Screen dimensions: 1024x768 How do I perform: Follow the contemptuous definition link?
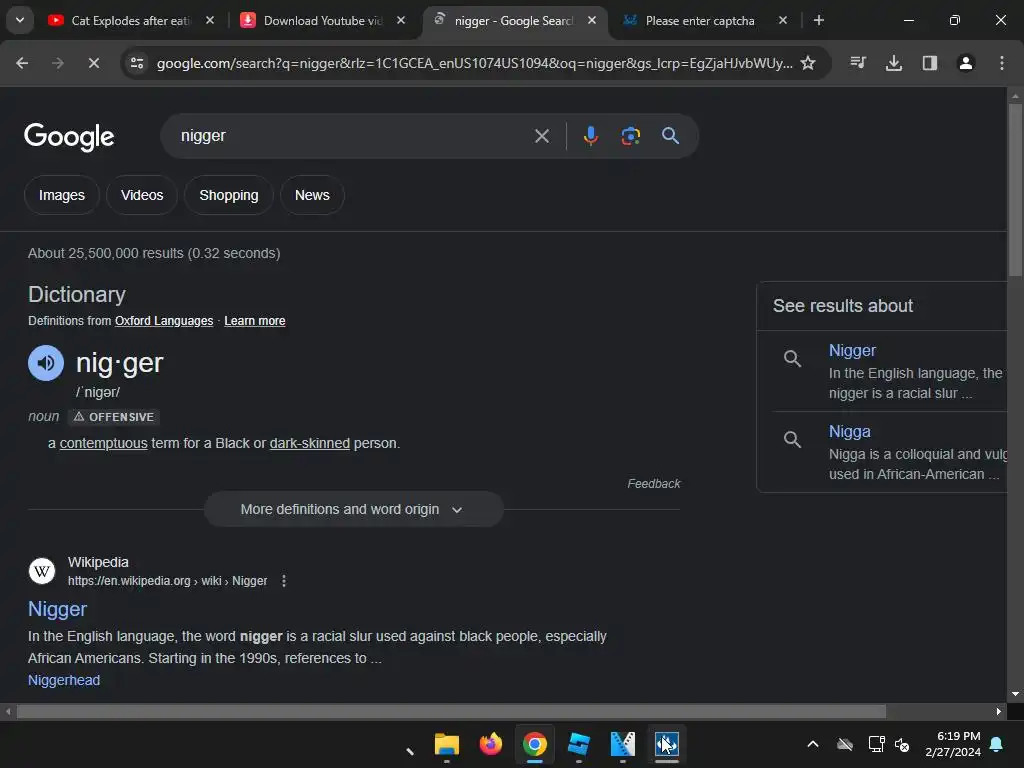103,443
